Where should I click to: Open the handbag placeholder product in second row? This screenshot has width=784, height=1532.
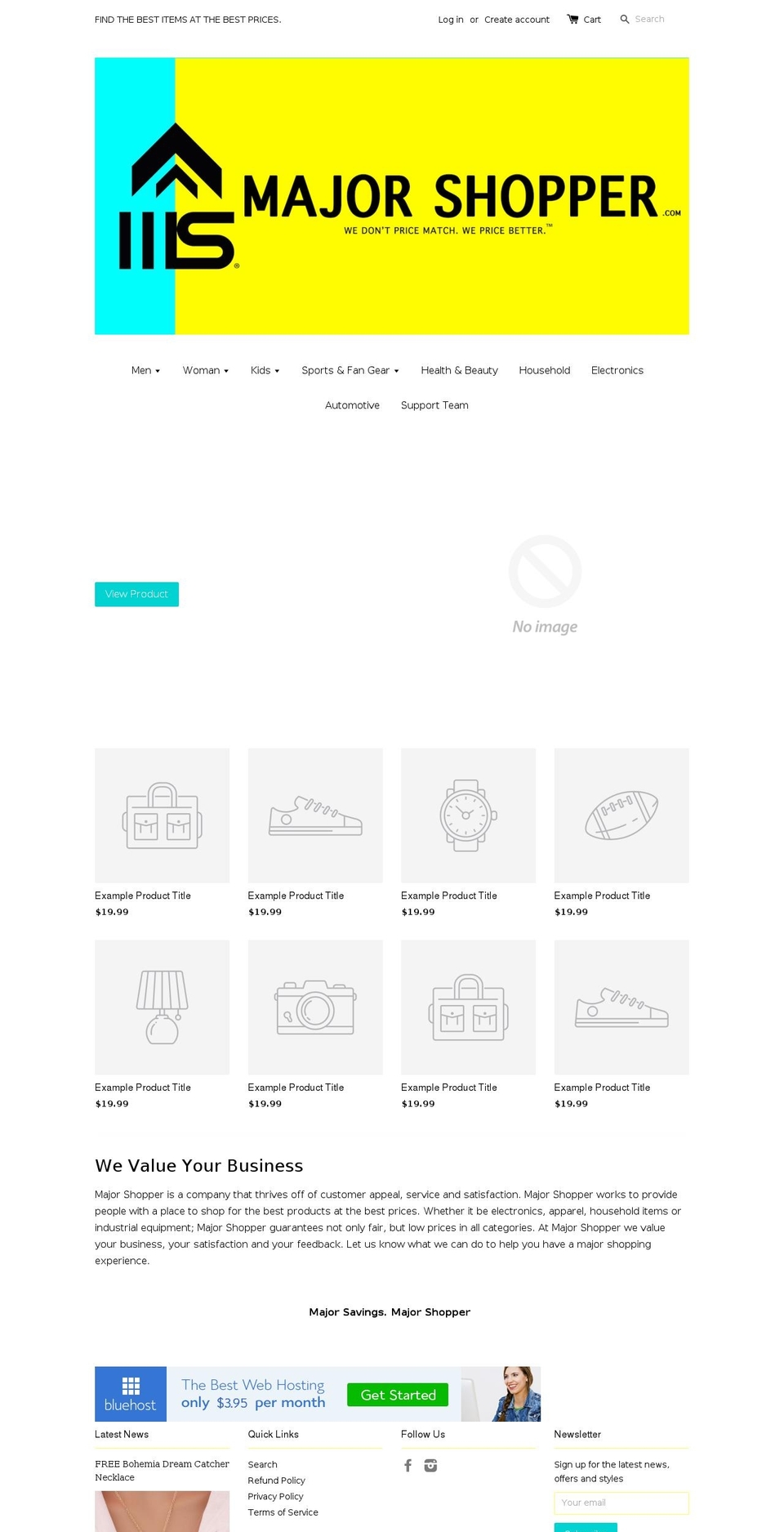468,1007
